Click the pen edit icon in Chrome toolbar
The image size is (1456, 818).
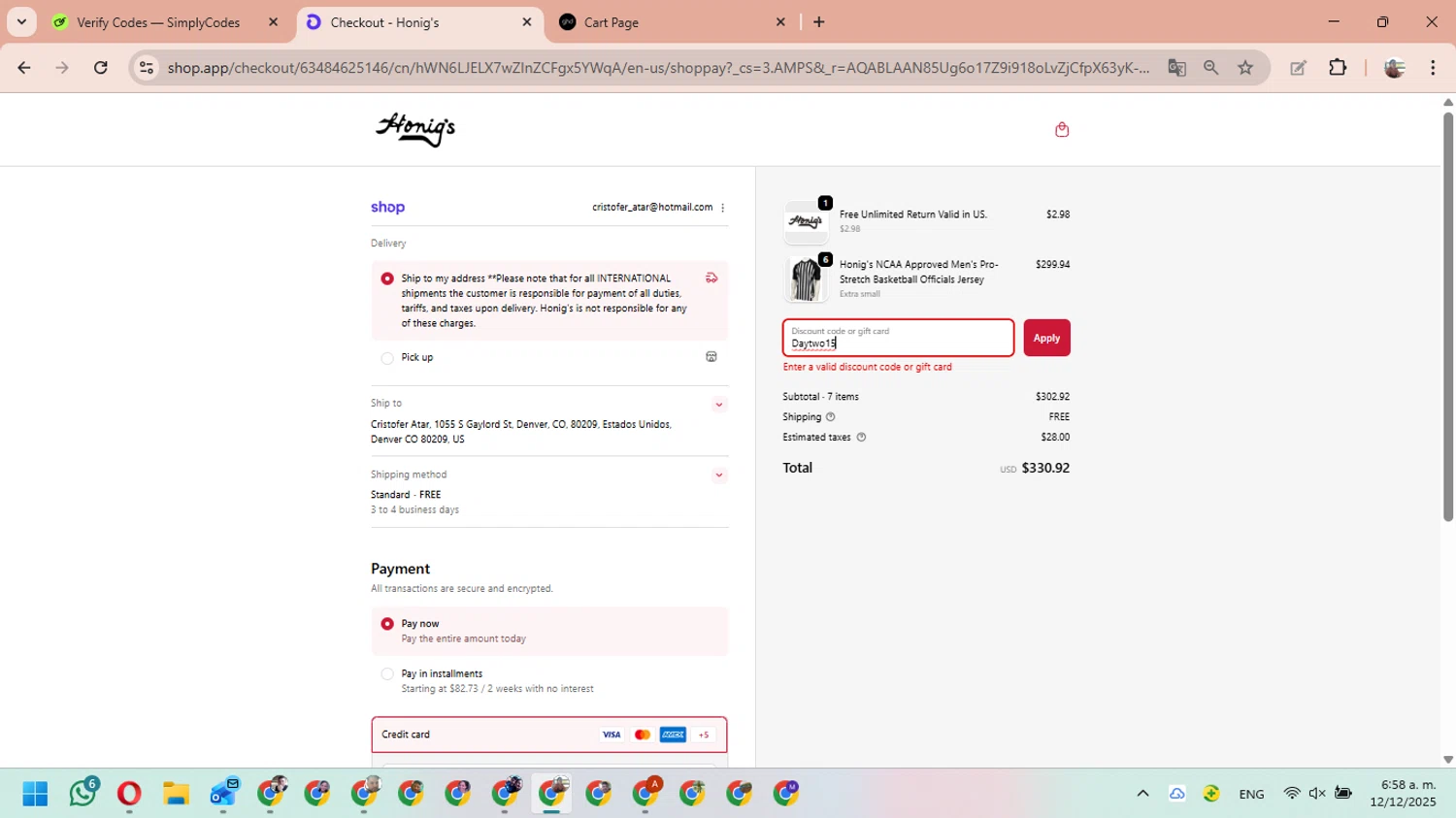pyautogui.click(x=1298, y=67)
